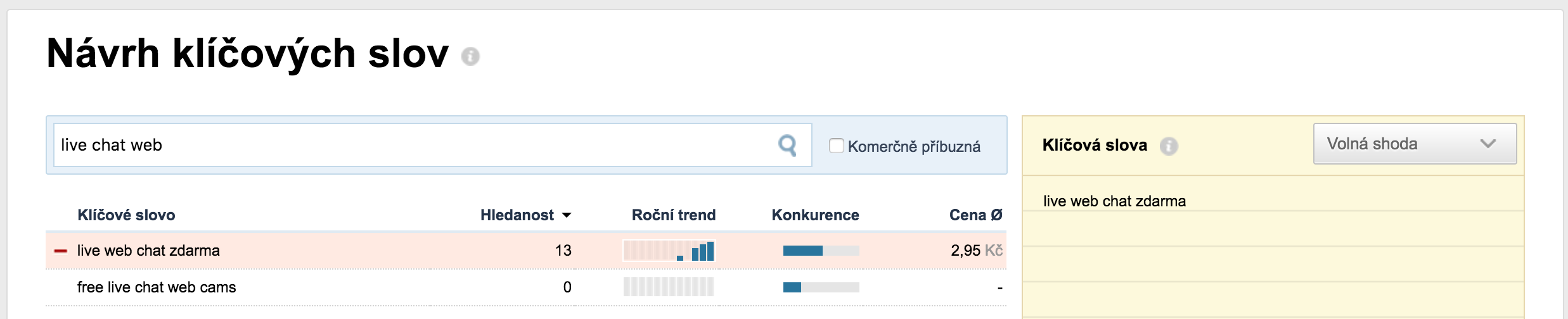Screen dimensions: 1568x319
Task: Click keyword free live chat web cams
Action: [157, 287]
